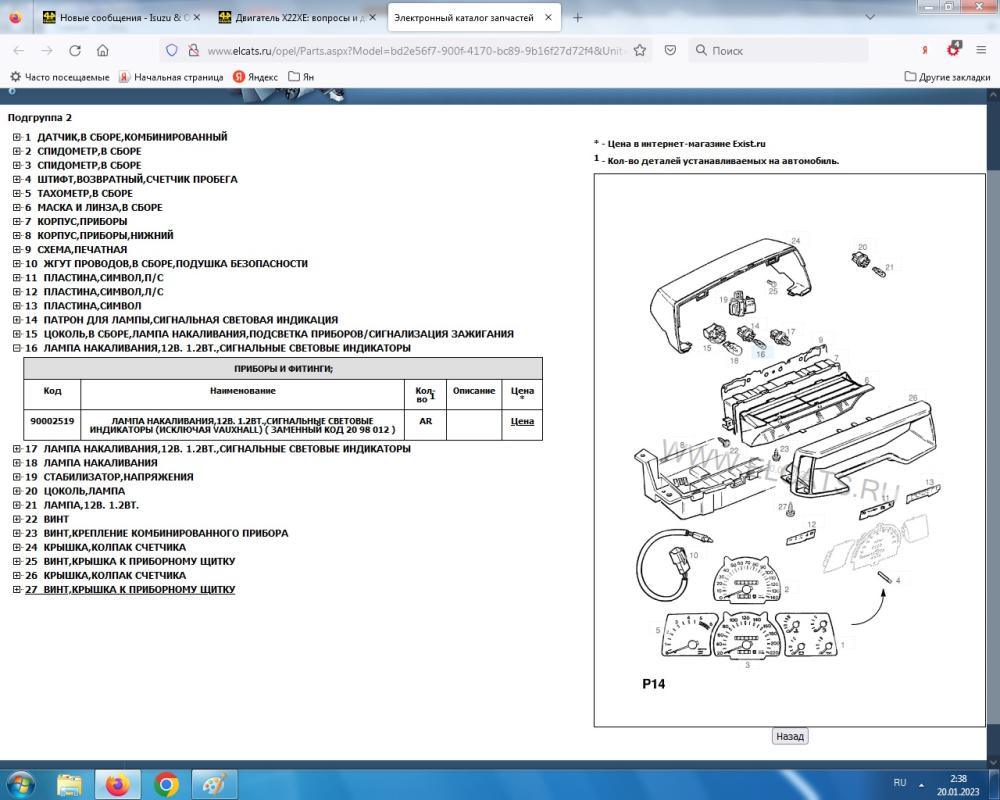Expand item 22 ВИНТ

[x=17, y=519]
